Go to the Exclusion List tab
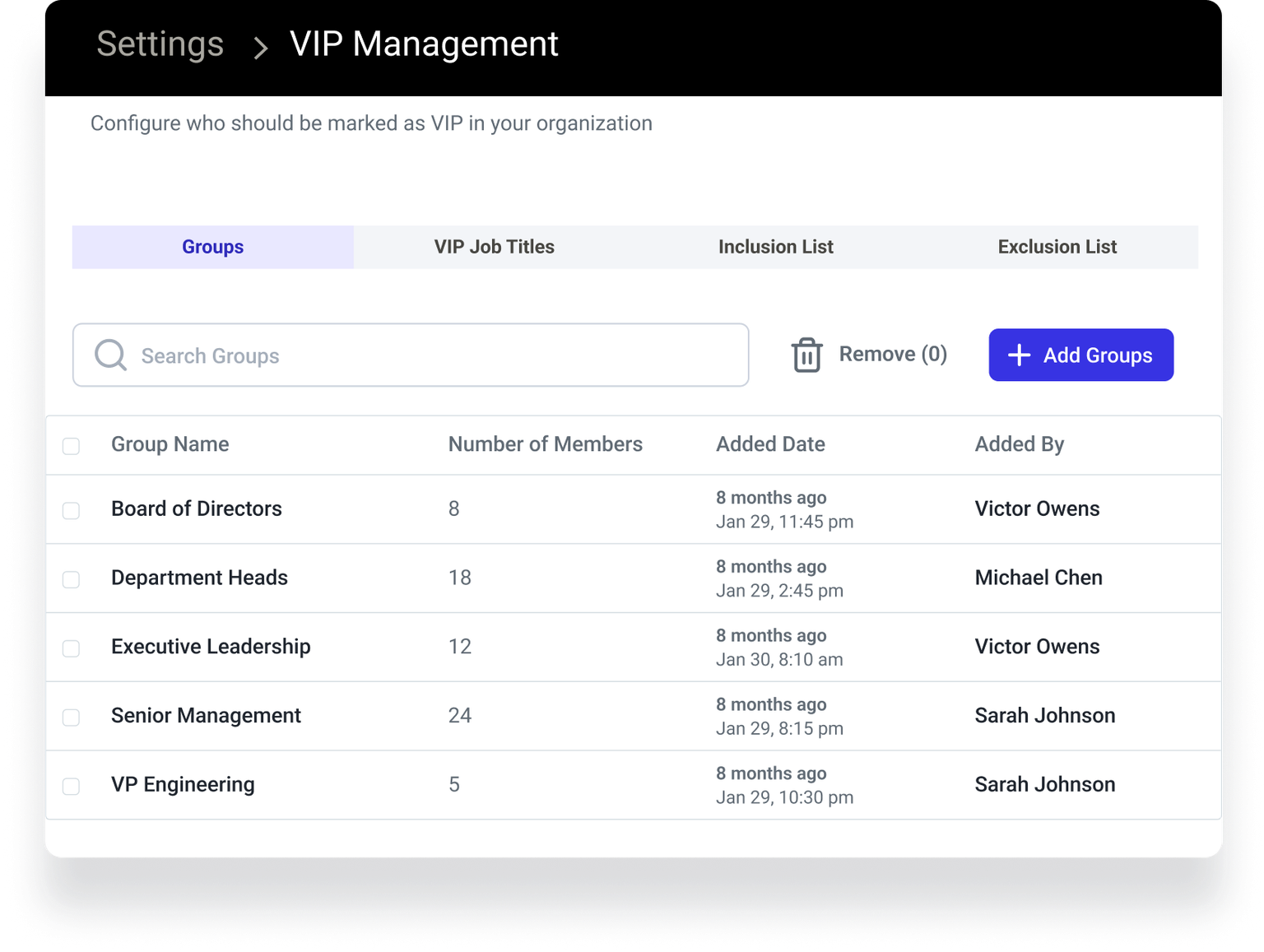Viewport: 1264px width, 952px height. [1057, 247]
